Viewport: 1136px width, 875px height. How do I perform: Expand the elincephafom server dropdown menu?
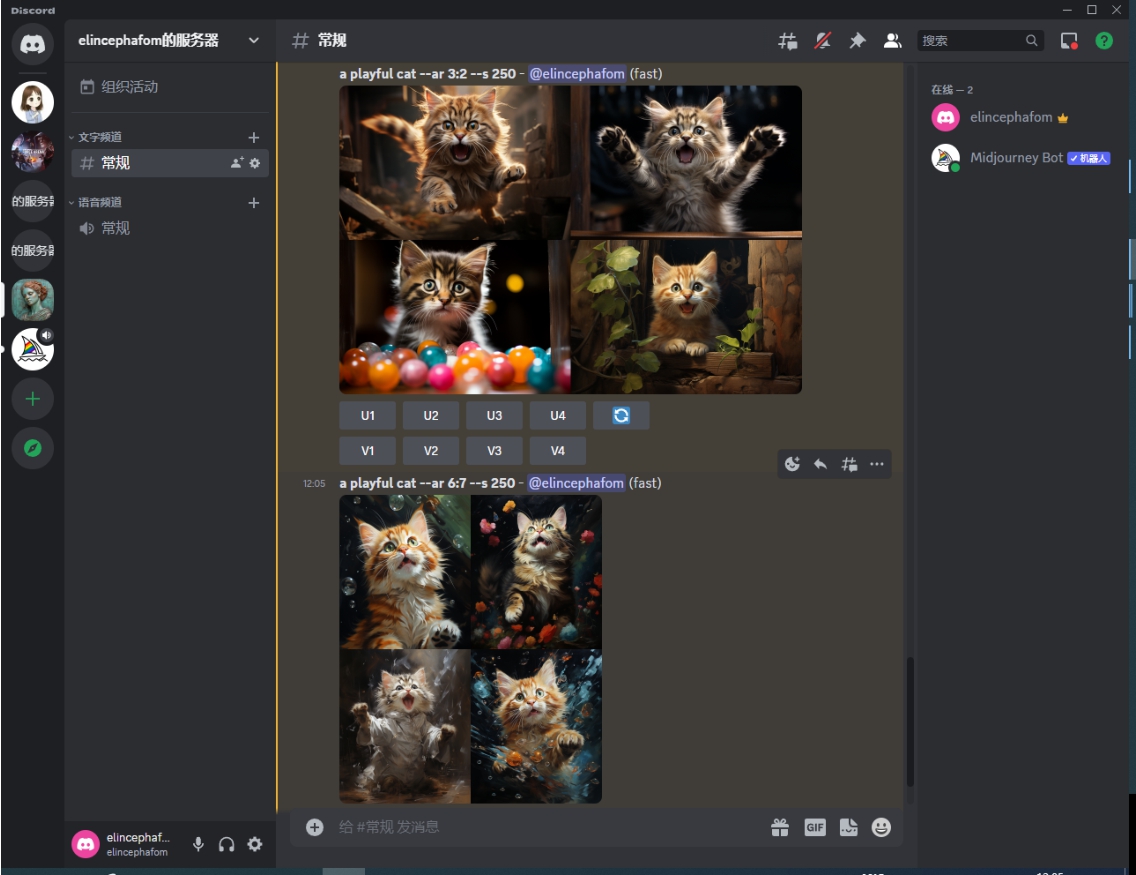253,41
